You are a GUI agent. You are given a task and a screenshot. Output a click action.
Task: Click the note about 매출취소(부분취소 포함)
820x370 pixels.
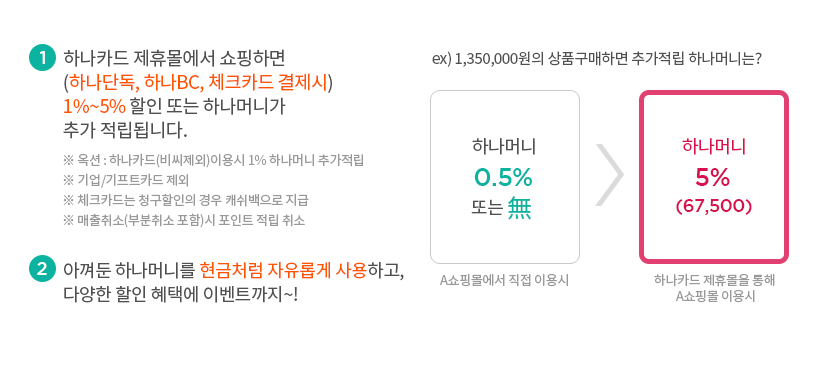(184, 220)
